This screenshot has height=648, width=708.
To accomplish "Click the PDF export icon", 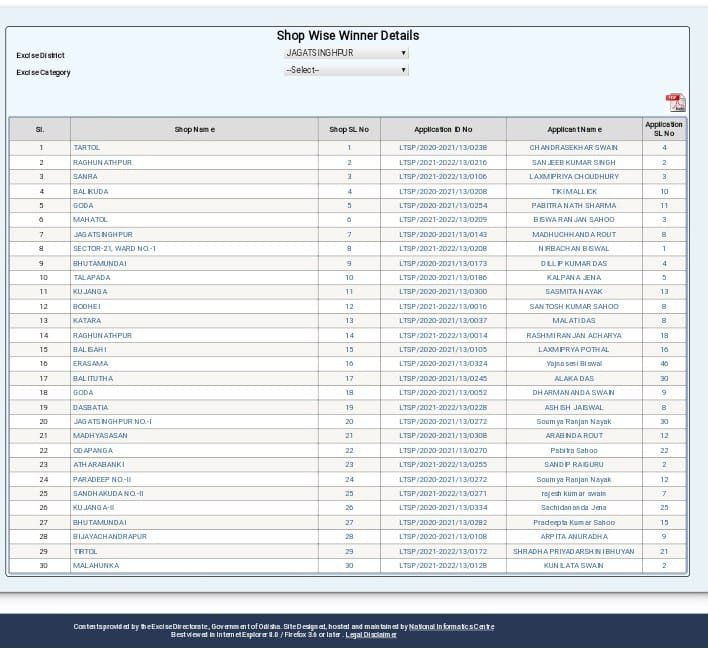I will tap(676, 102).
